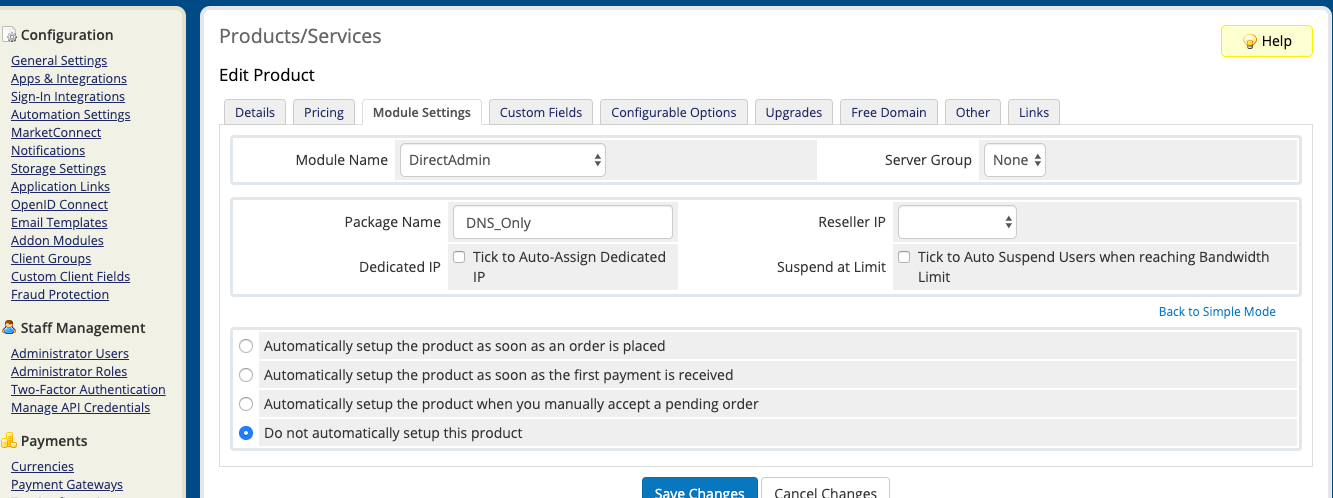Open General Settings in sidebar
Screen dimensions: 1333x498
59,61
